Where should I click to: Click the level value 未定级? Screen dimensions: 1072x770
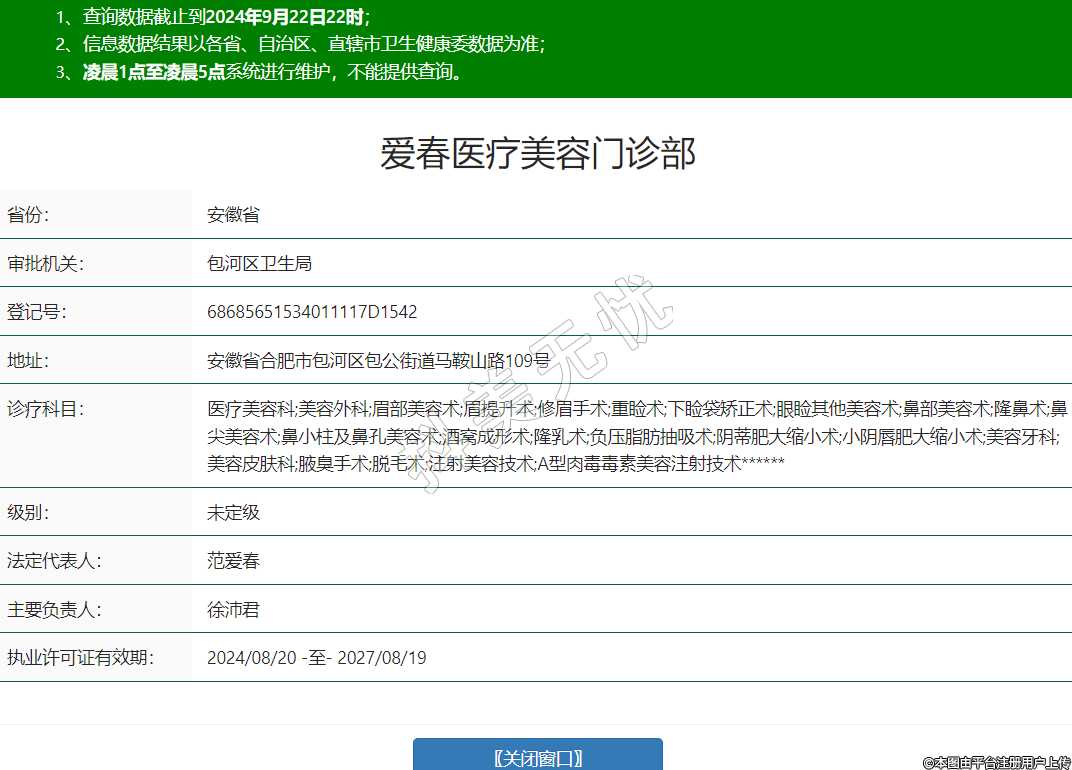pos(233,512)
